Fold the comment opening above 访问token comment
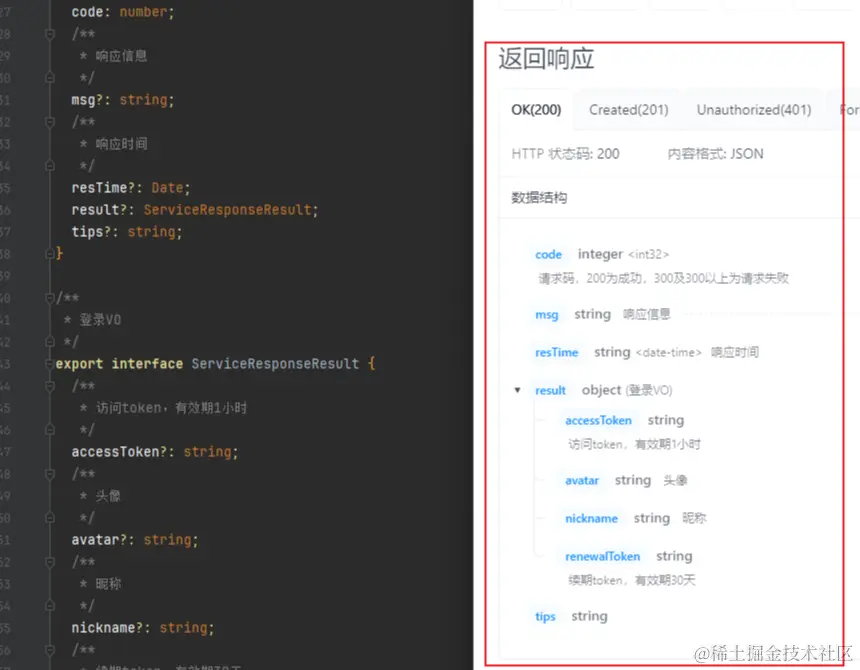 coord(50,386)
